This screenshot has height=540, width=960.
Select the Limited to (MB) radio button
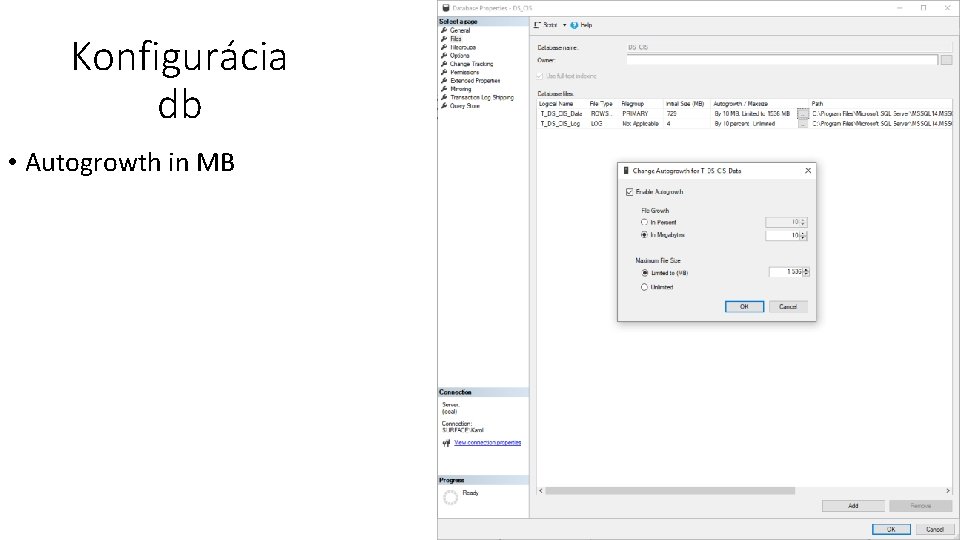(x=645, y=273)
